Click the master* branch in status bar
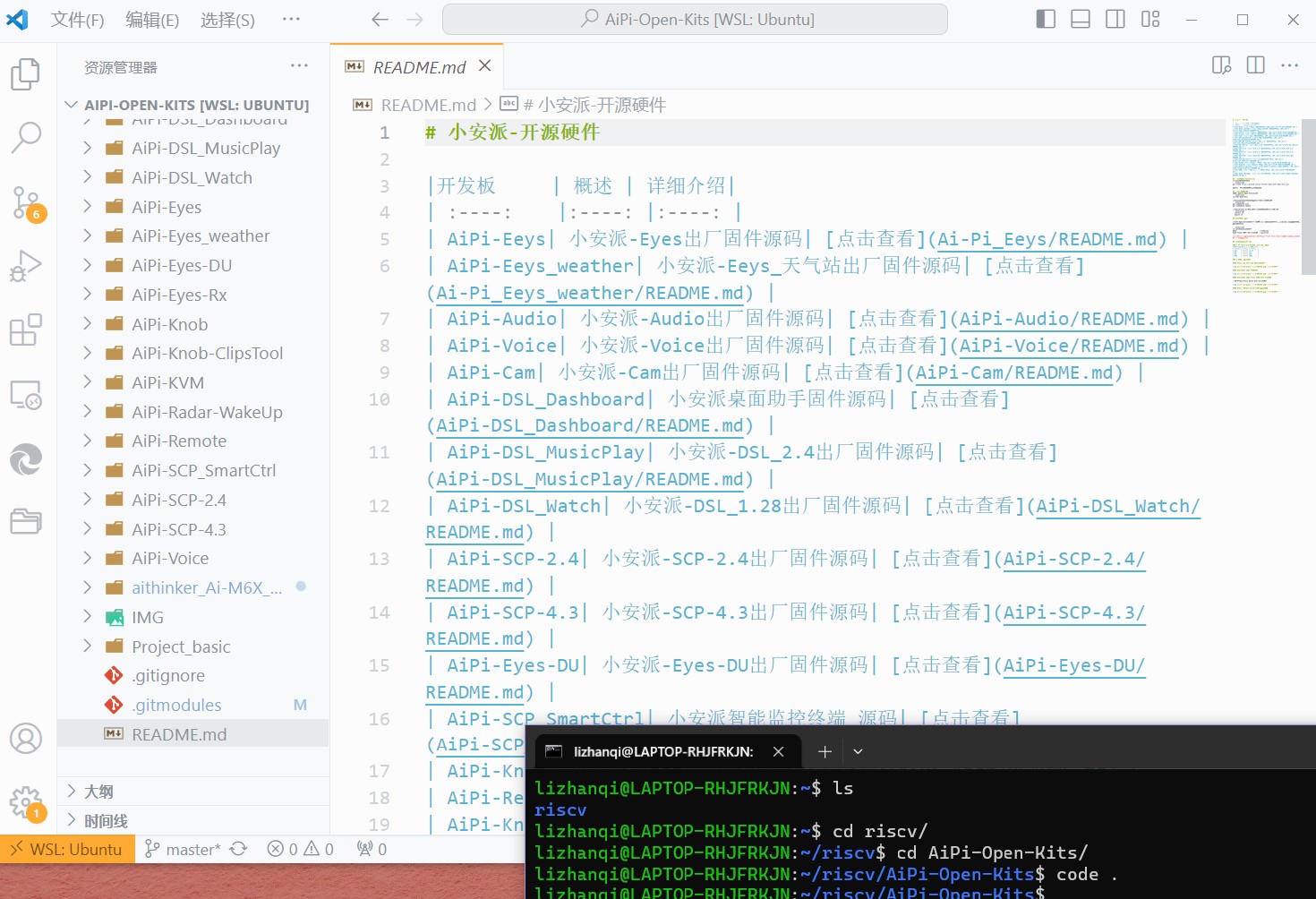Screen dimensions: 1316x899 183,849
